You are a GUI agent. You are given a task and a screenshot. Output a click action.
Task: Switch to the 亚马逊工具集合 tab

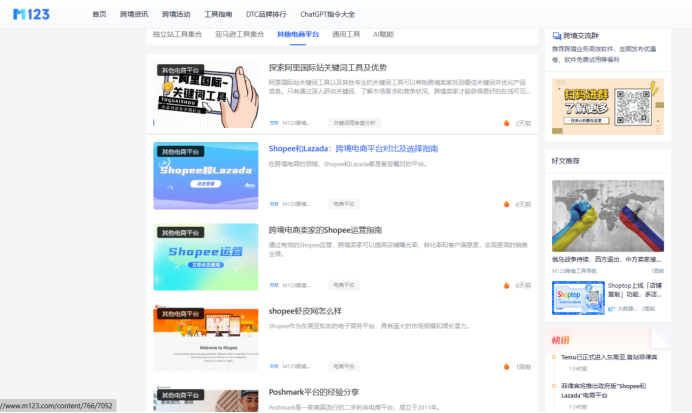(239, 34)
